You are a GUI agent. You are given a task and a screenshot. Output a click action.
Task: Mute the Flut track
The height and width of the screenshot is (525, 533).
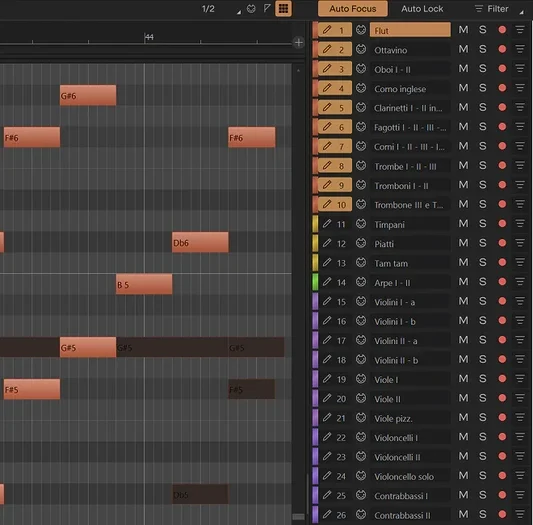(463, 30)
